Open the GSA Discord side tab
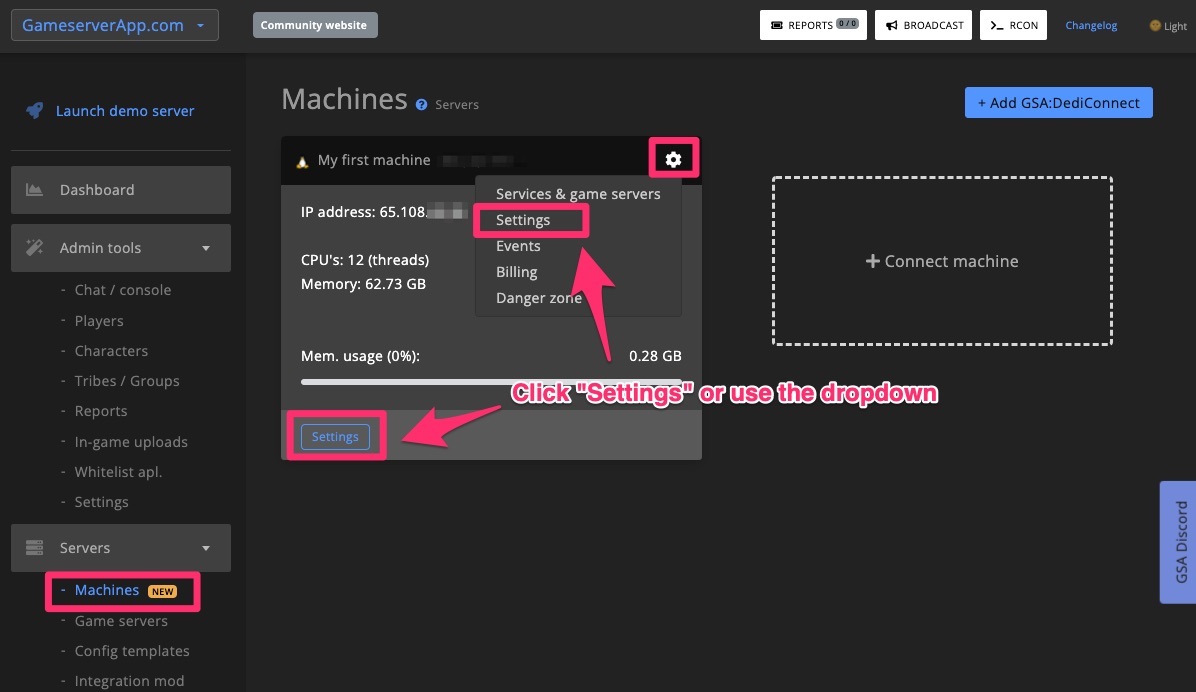This screenshot has width=1196, height=692. coord(1178,542)
